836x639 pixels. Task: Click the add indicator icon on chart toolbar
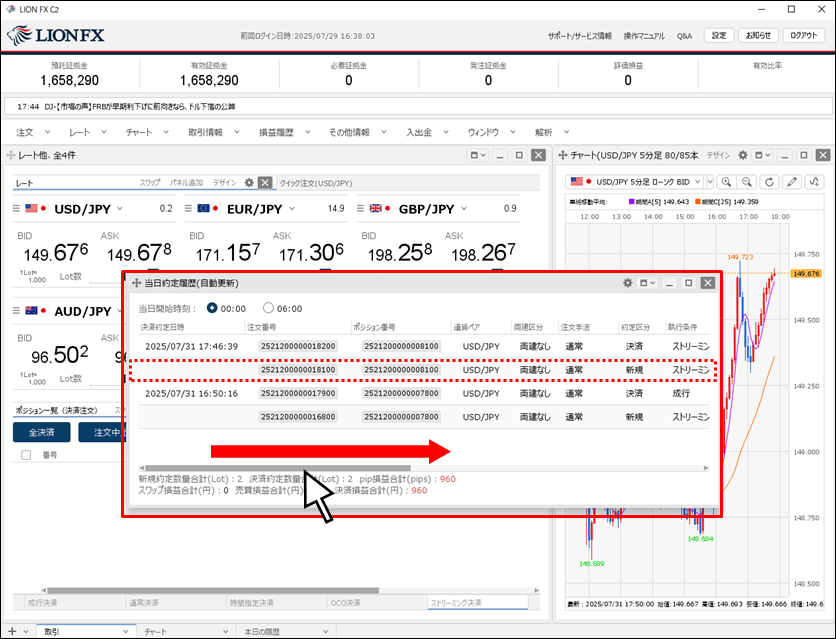tap(815, 182)
